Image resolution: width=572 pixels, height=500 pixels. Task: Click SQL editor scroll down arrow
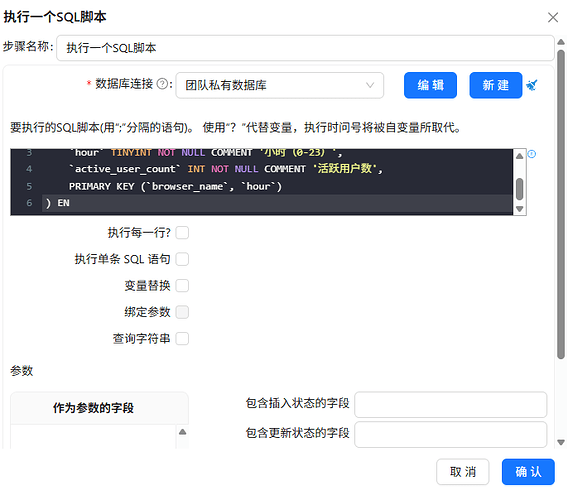(x=519, y=209)
